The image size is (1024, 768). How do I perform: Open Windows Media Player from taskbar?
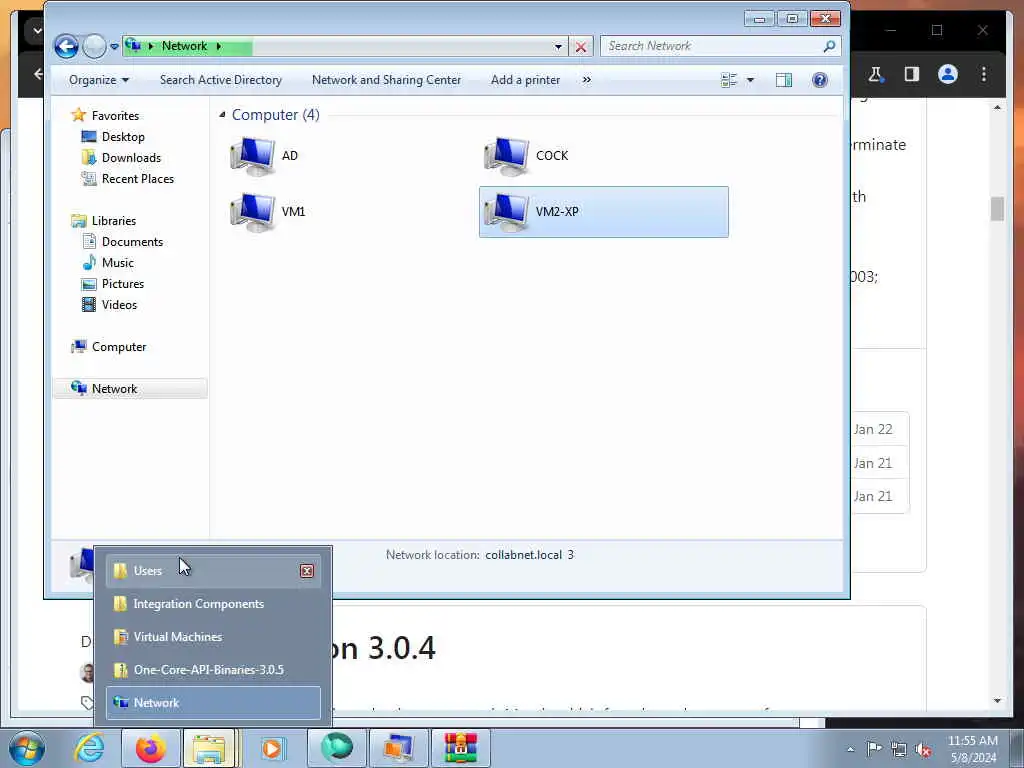[272, 748]
